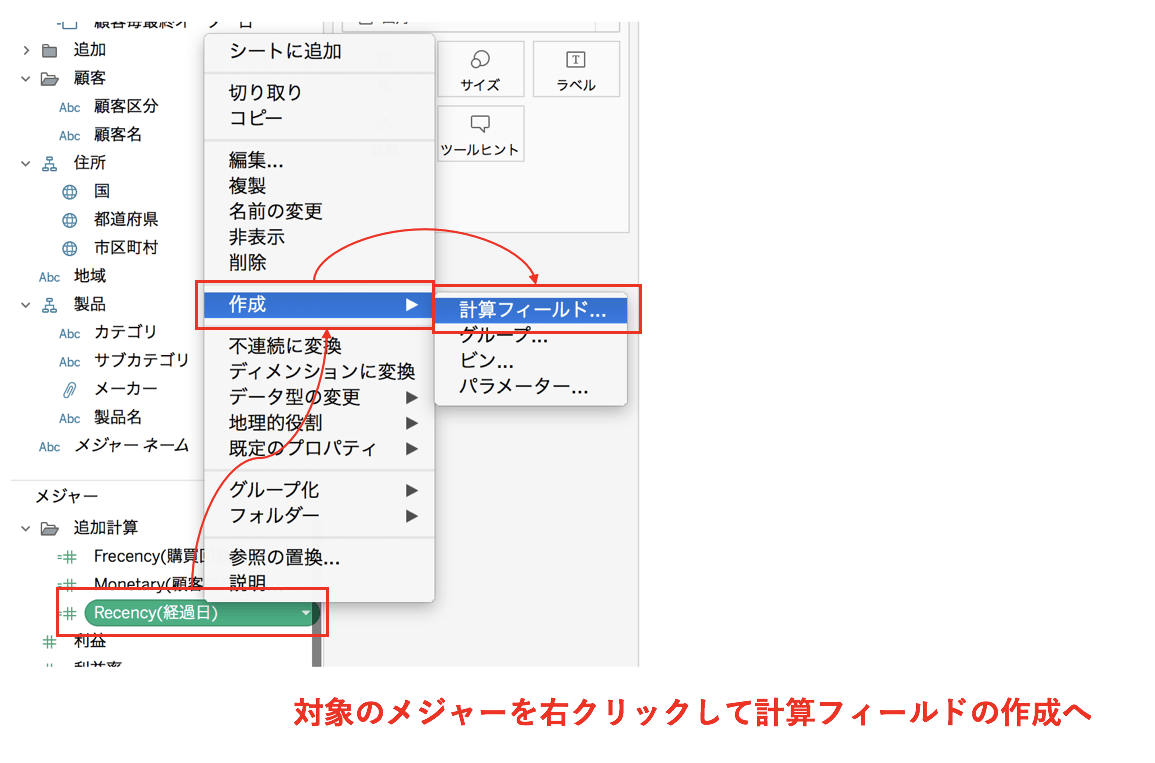Open the Recency(経過日) pill dropdown arrow
The width and height of the screenshot is (1155, 763).
(x=305, y=613)
